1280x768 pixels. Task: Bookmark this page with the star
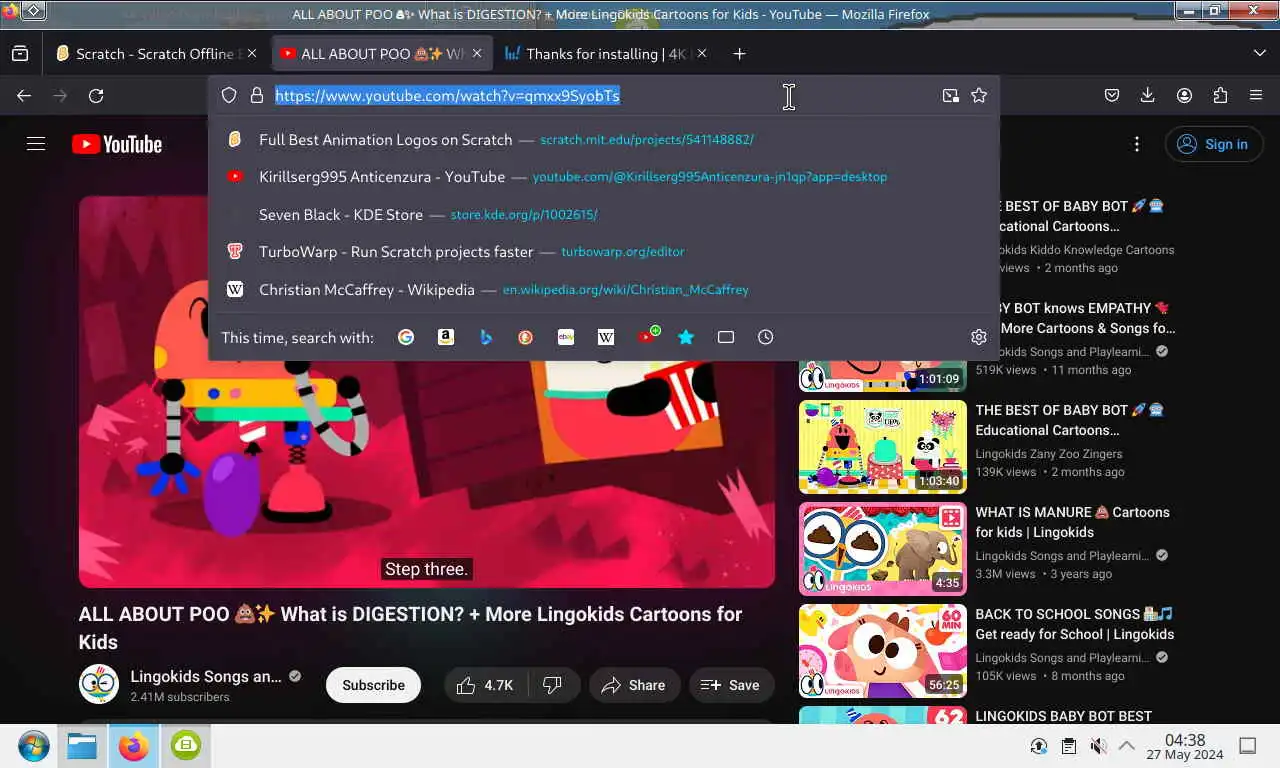coord(979,95)
